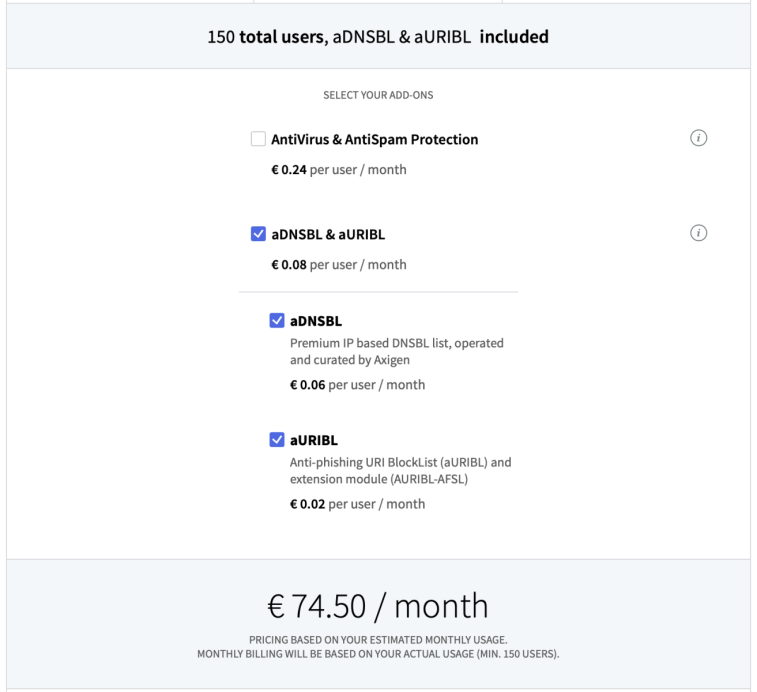Click the € 0.02 per user price
Viewport: 757px width, 692px height.
click(x=357, y=504)
